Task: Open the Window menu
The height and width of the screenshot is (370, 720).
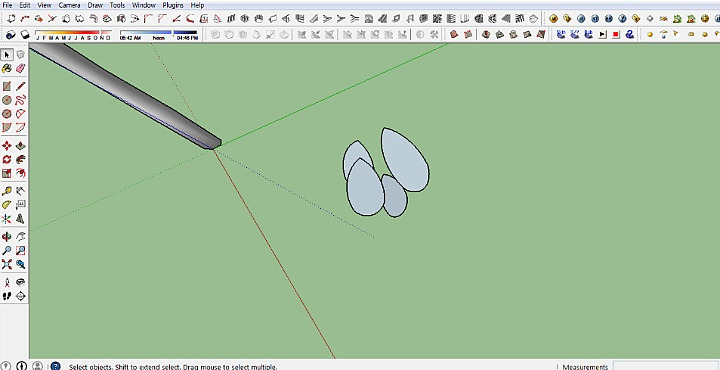Action: pos(144,5)
